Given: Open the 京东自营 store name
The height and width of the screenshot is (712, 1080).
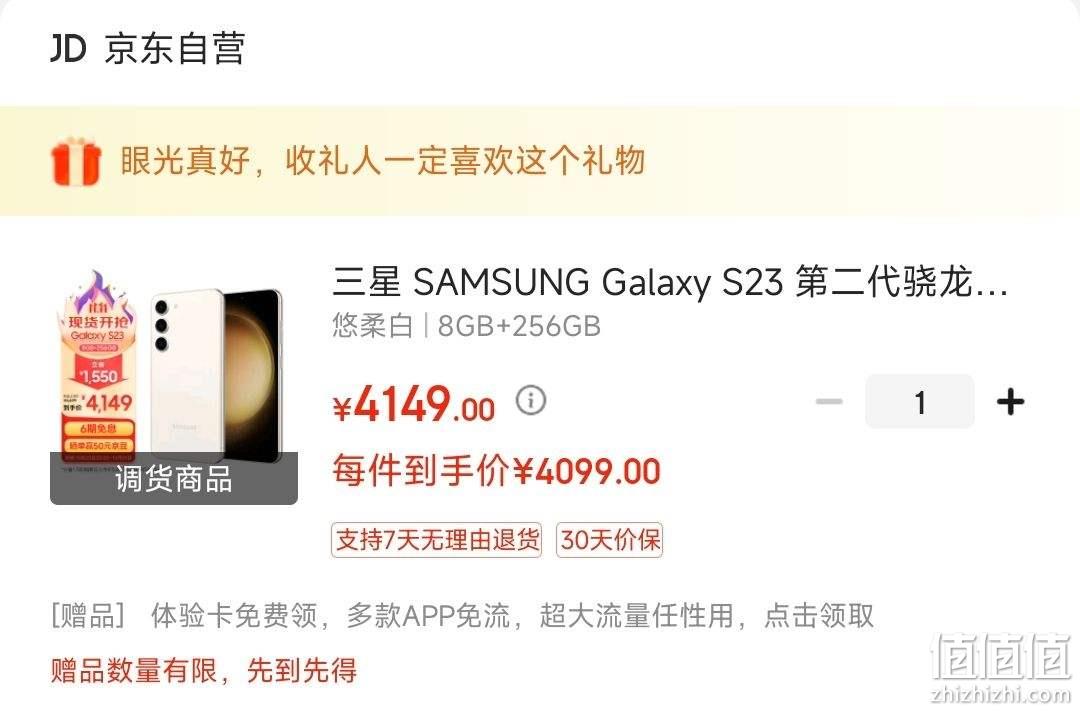Looking at the screenshot, I should click(x=175, y=48).
